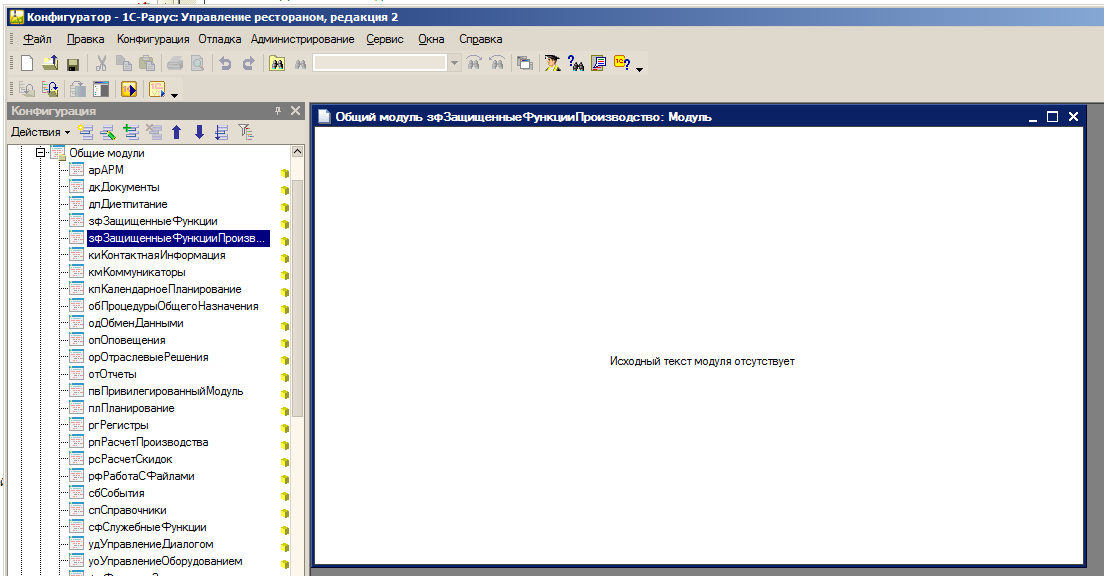Click the 1C help question mark icon

[622, 63]
